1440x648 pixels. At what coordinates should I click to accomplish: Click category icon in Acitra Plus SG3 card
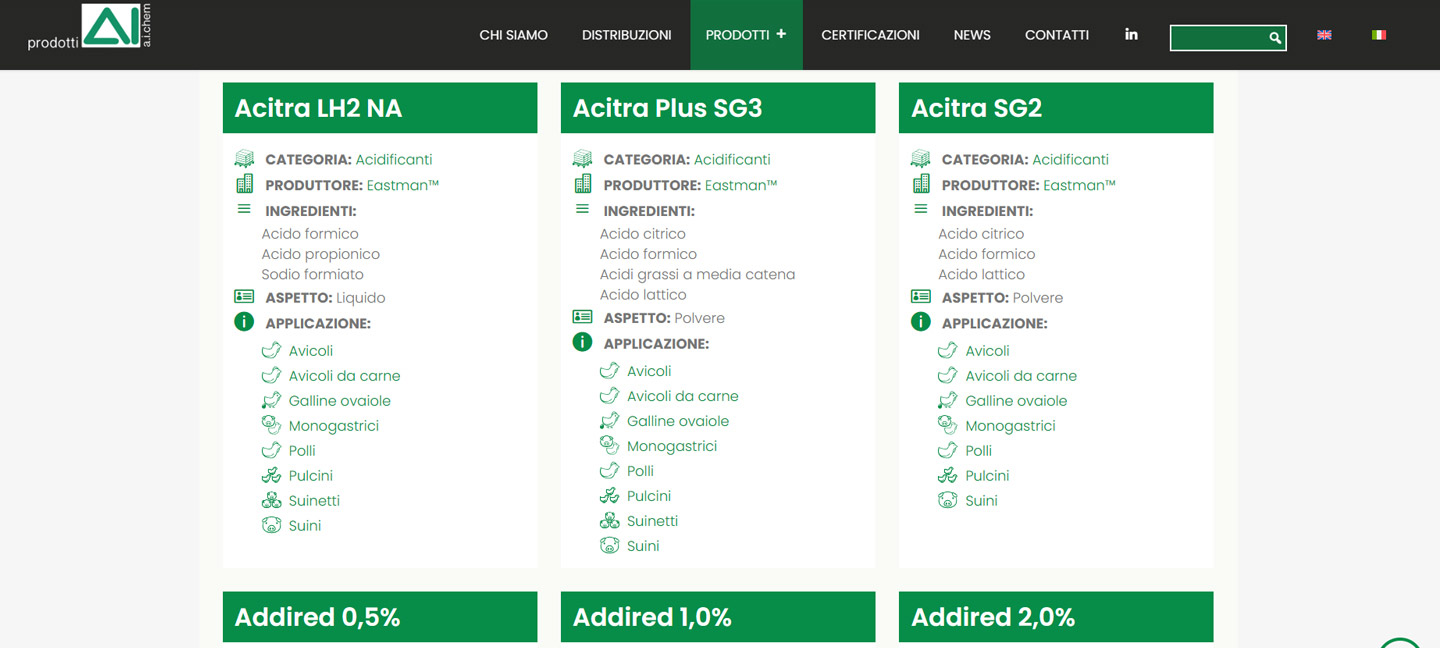click(x=582, y=159)
